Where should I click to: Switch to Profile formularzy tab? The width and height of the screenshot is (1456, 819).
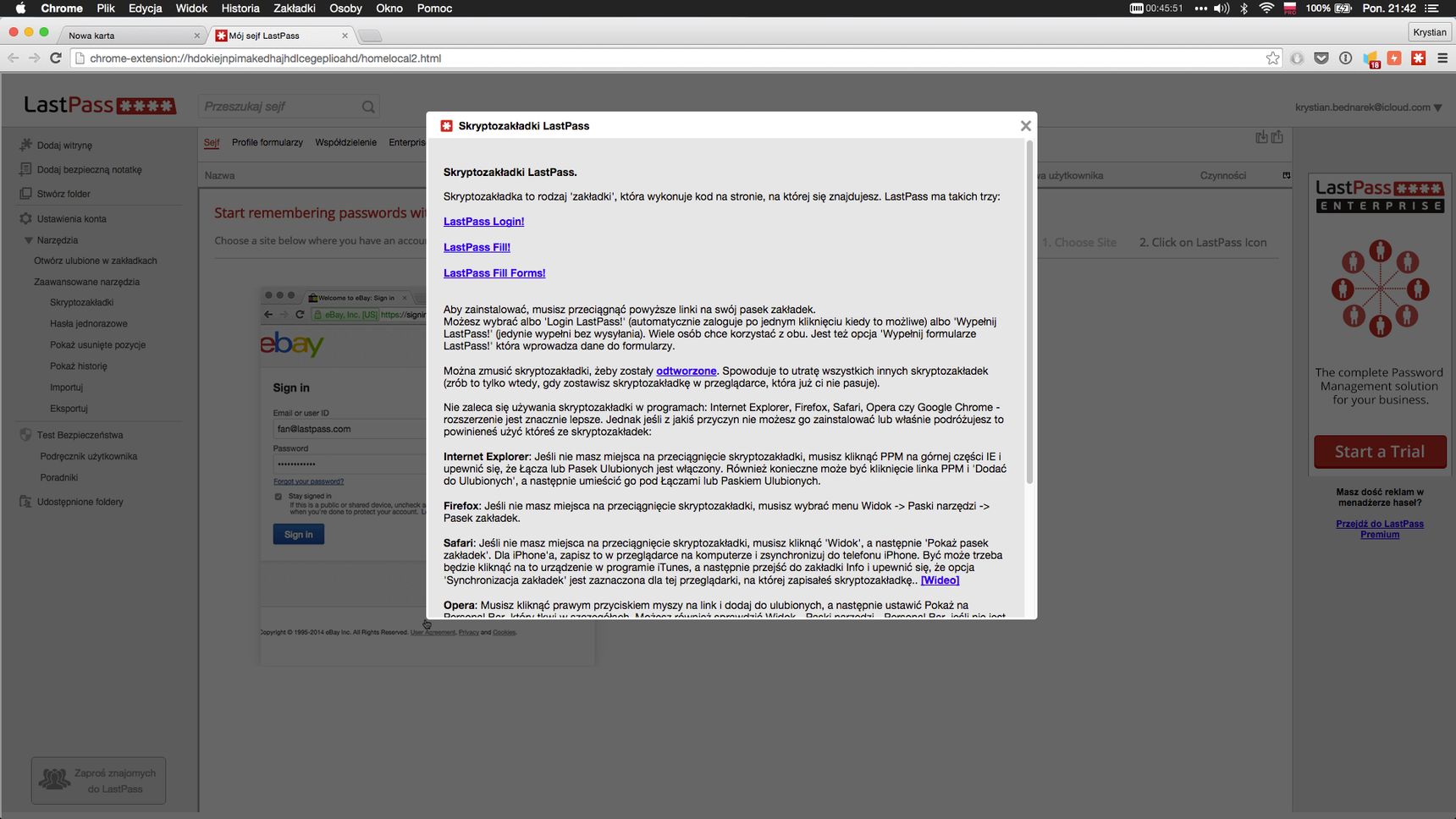pyautogui.click(x=267, y=142)
